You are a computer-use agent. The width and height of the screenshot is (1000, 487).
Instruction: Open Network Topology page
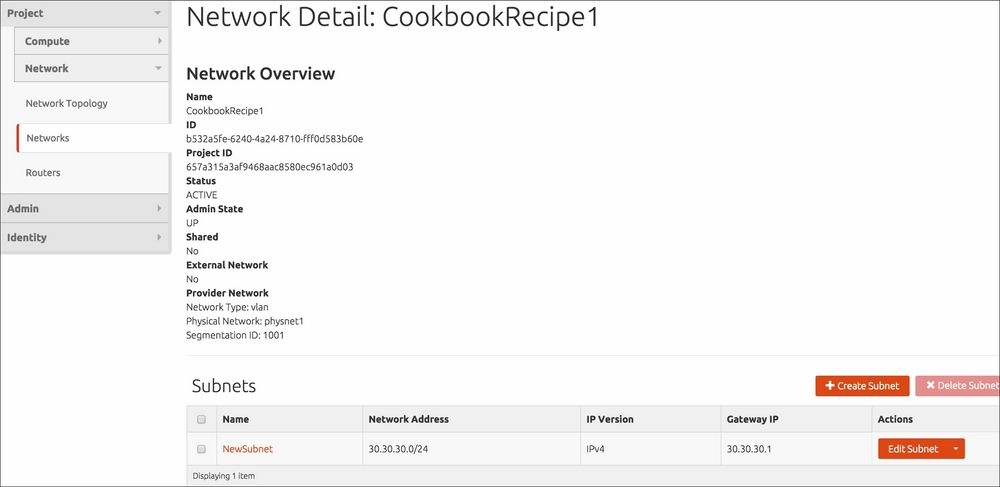point(66,103)
